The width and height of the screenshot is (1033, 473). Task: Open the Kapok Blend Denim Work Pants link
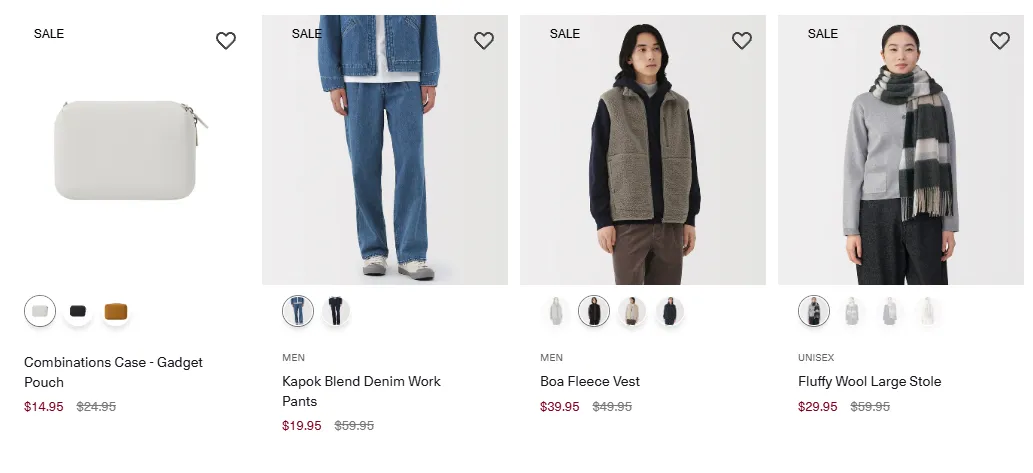click(x=361, y=391)
